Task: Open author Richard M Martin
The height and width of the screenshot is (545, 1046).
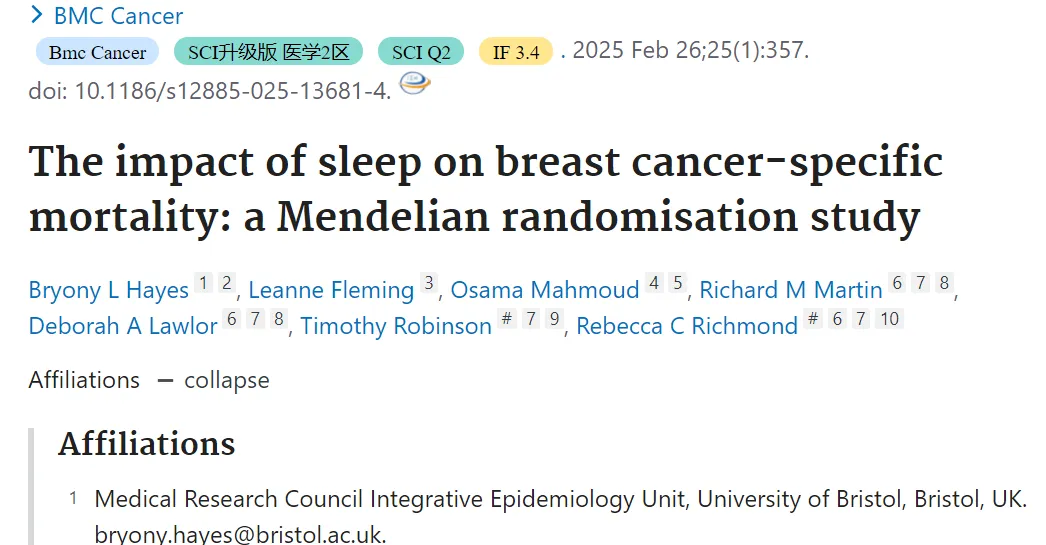Action: point(791,290)
